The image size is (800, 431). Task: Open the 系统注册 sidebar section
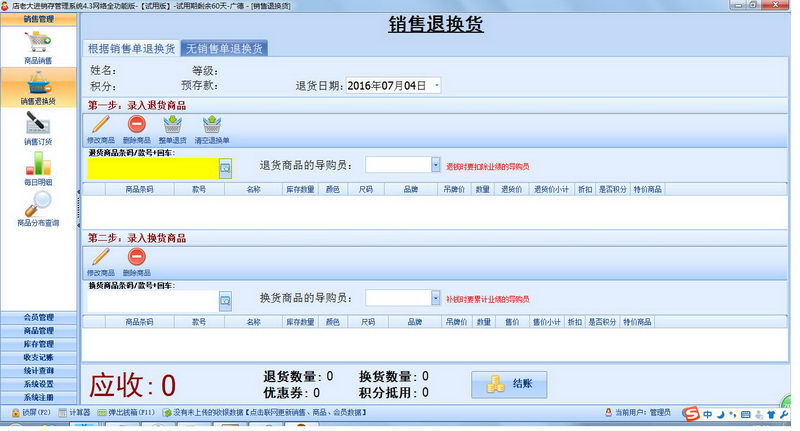[x=38, y=397]
